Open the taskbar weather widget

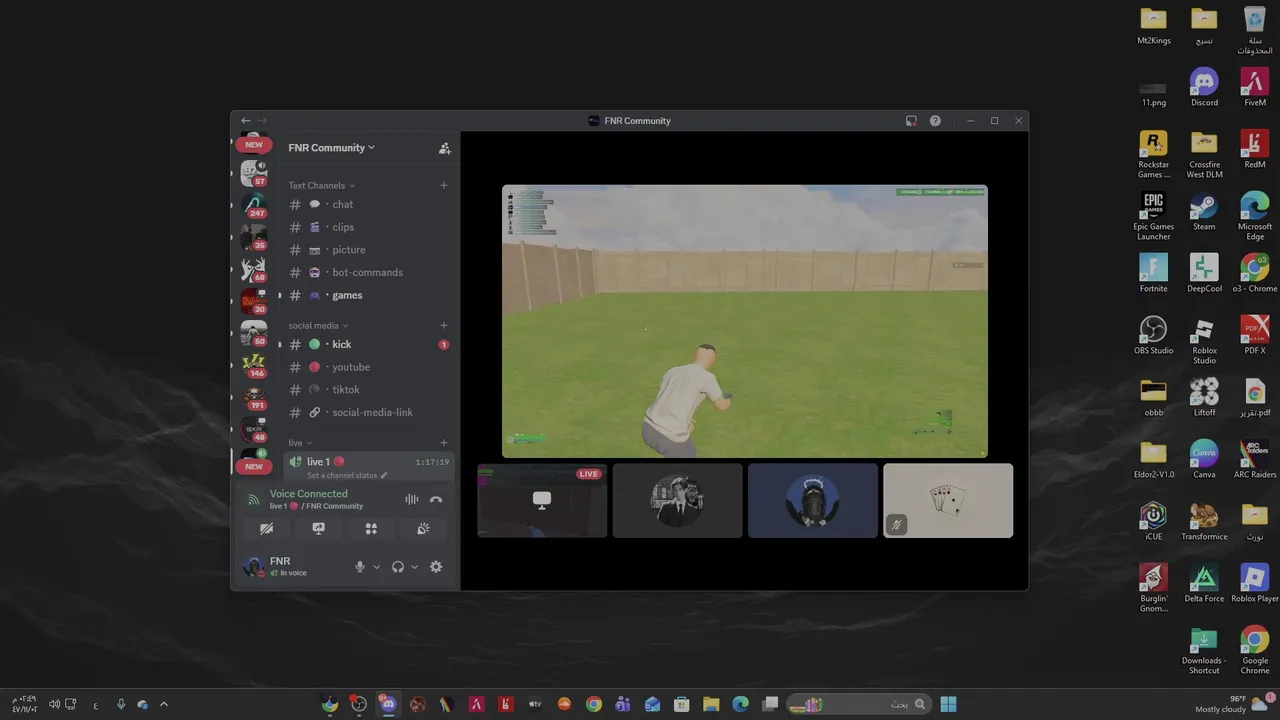(x=1233, y=704)
